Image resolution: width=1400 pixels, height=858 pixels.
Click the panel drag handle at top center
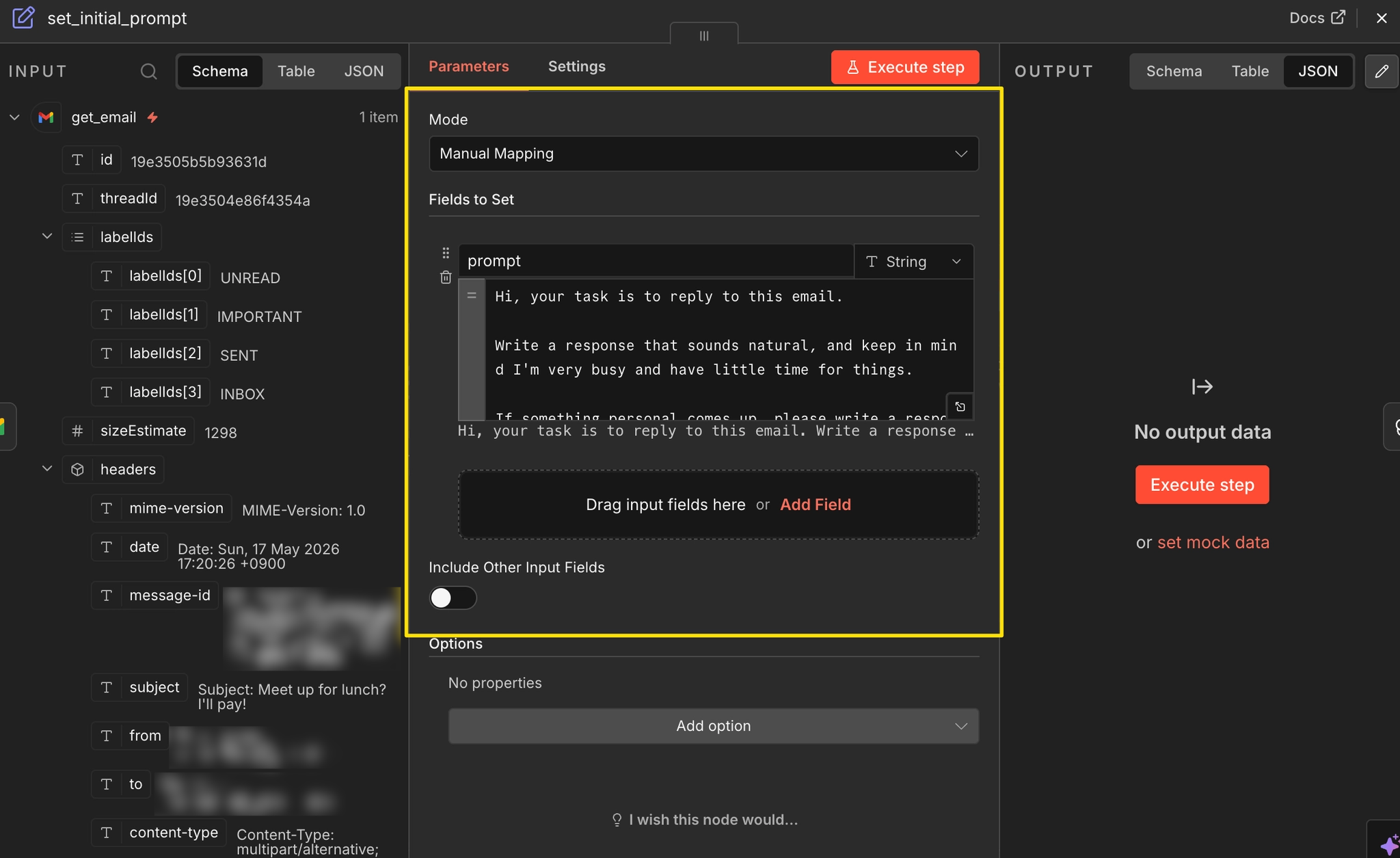[x=704, y=34]
